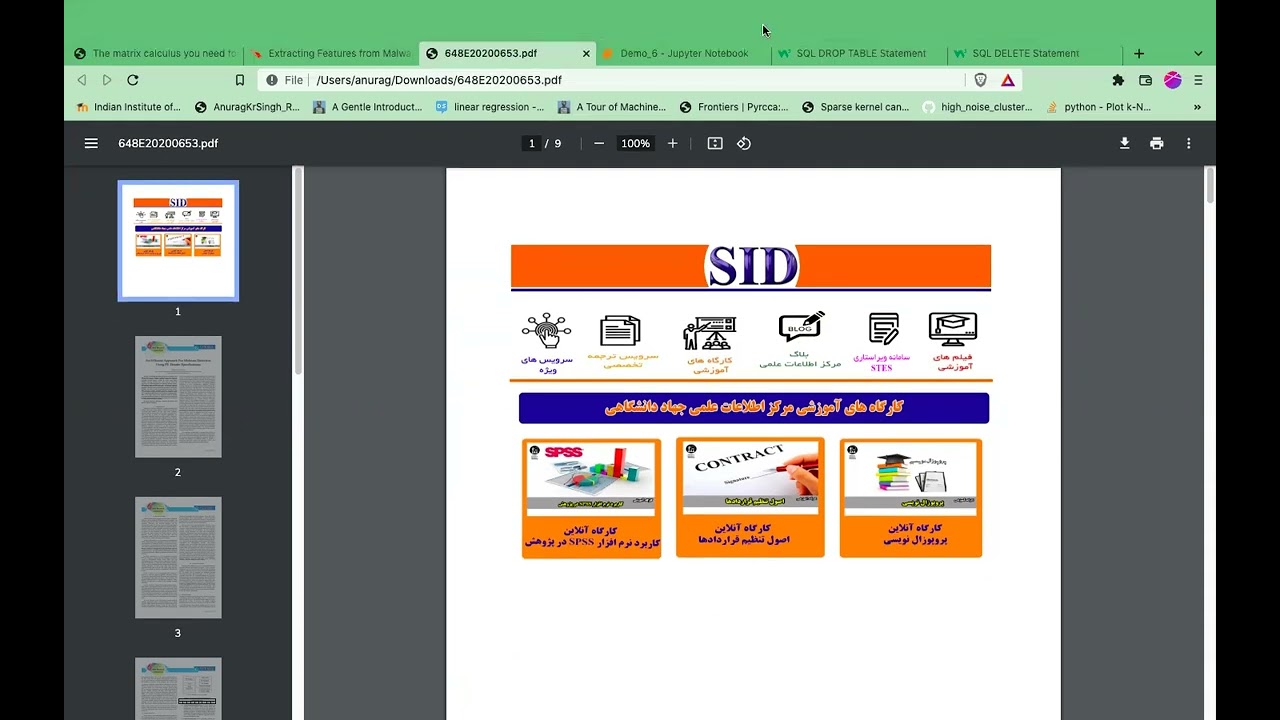Click the educational films monitor icon
The image size is (1280, 720).
[x=953, y=329]
